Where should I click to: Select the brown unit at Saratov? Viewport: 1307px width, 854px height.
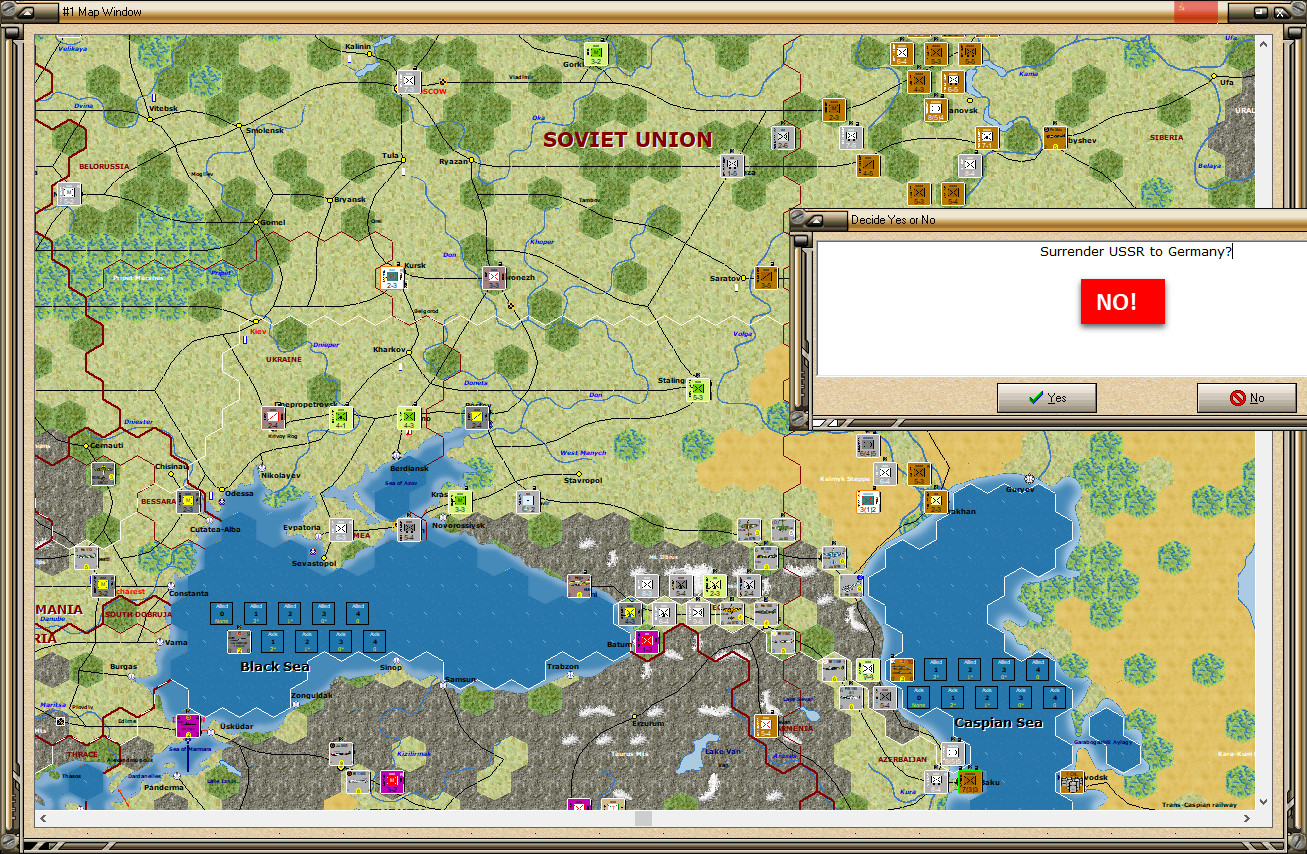pyautogui.click(x=766, y=277)
